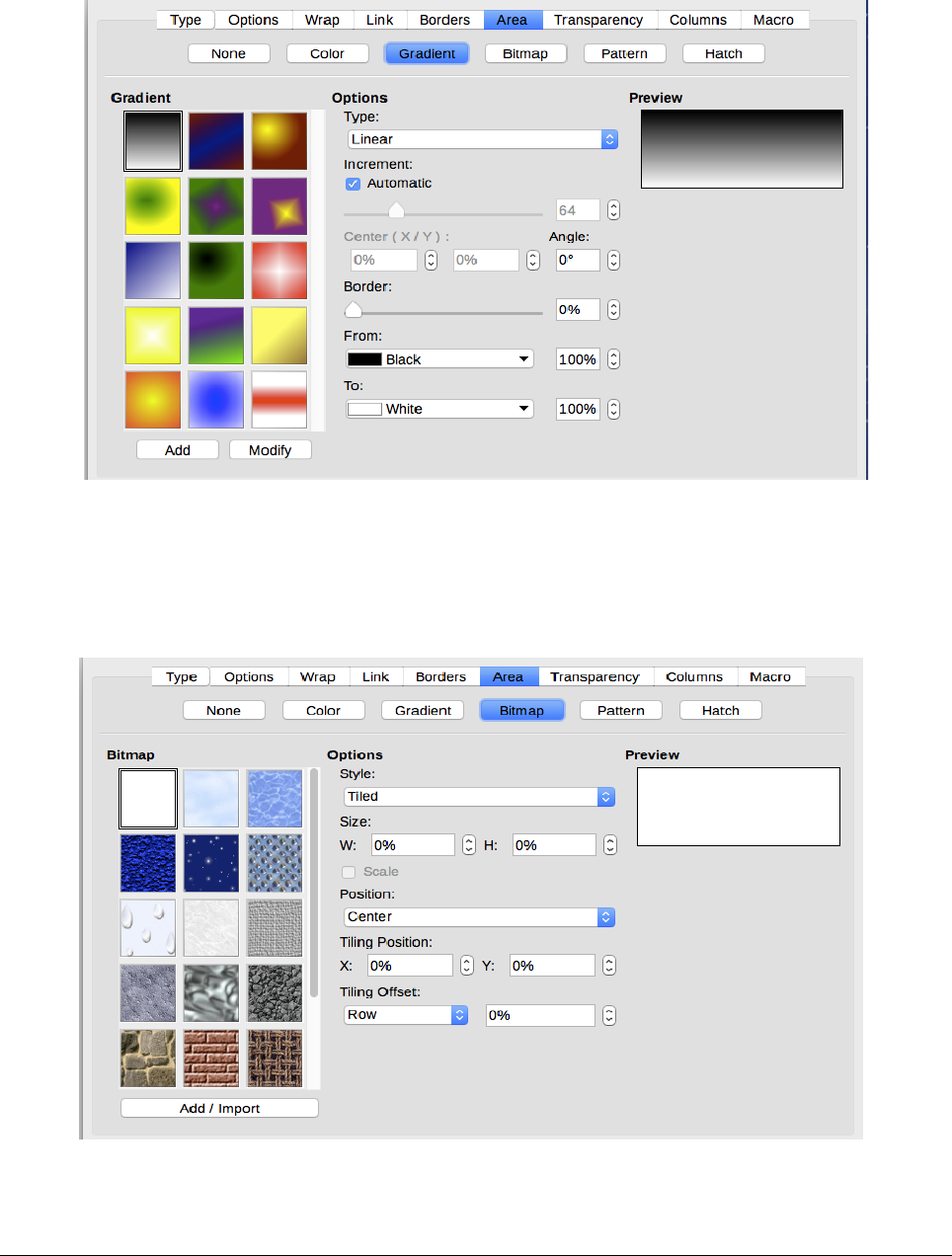Open the Macro tab in bitmap dialog
The image size is (952, 1256).
(x=770, y=677)
